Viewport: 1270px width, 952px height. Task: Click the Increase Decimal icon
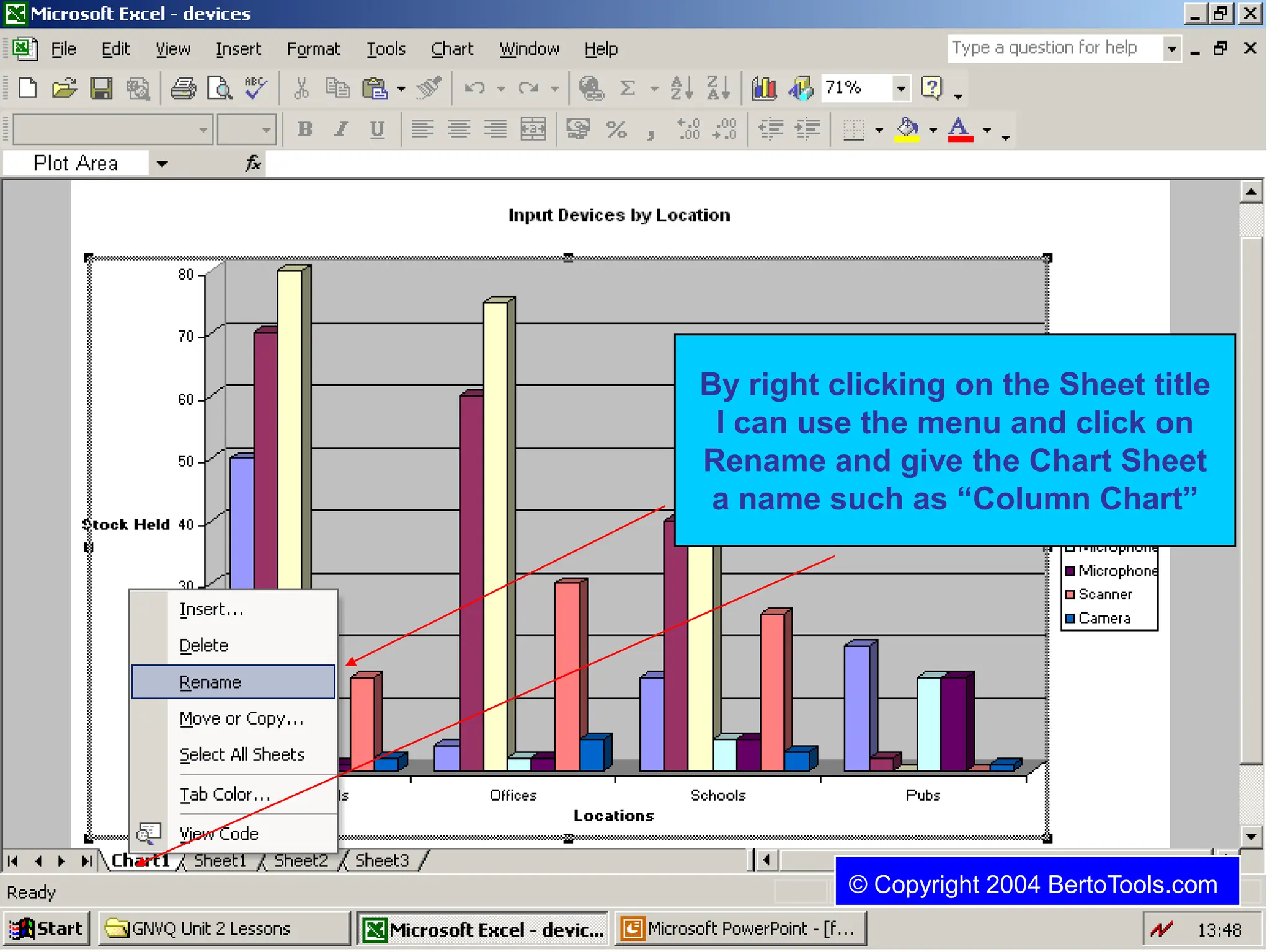pos(688,130)
